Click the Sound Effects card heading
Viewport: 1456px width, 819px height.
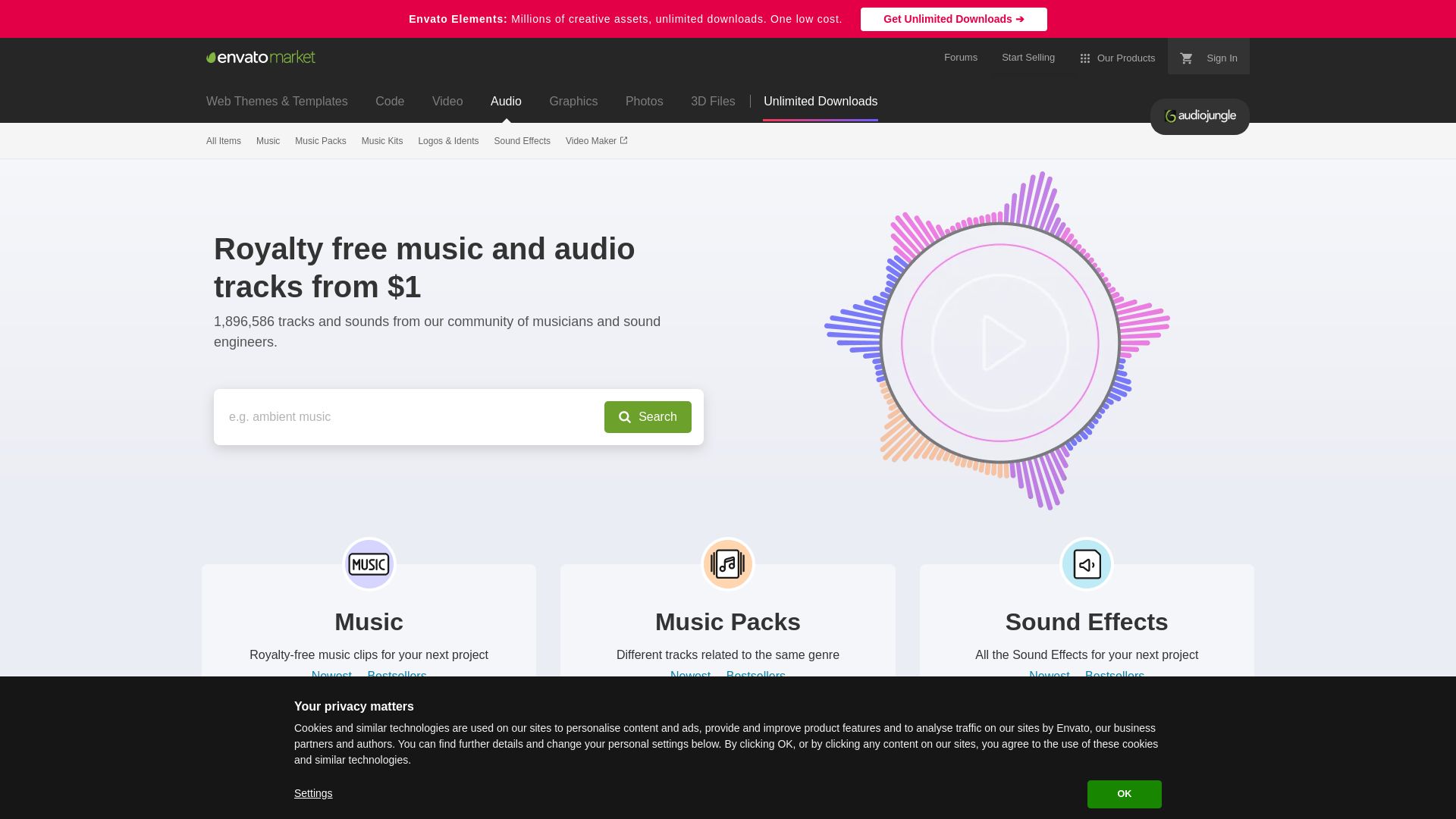tap(1087, 622)
